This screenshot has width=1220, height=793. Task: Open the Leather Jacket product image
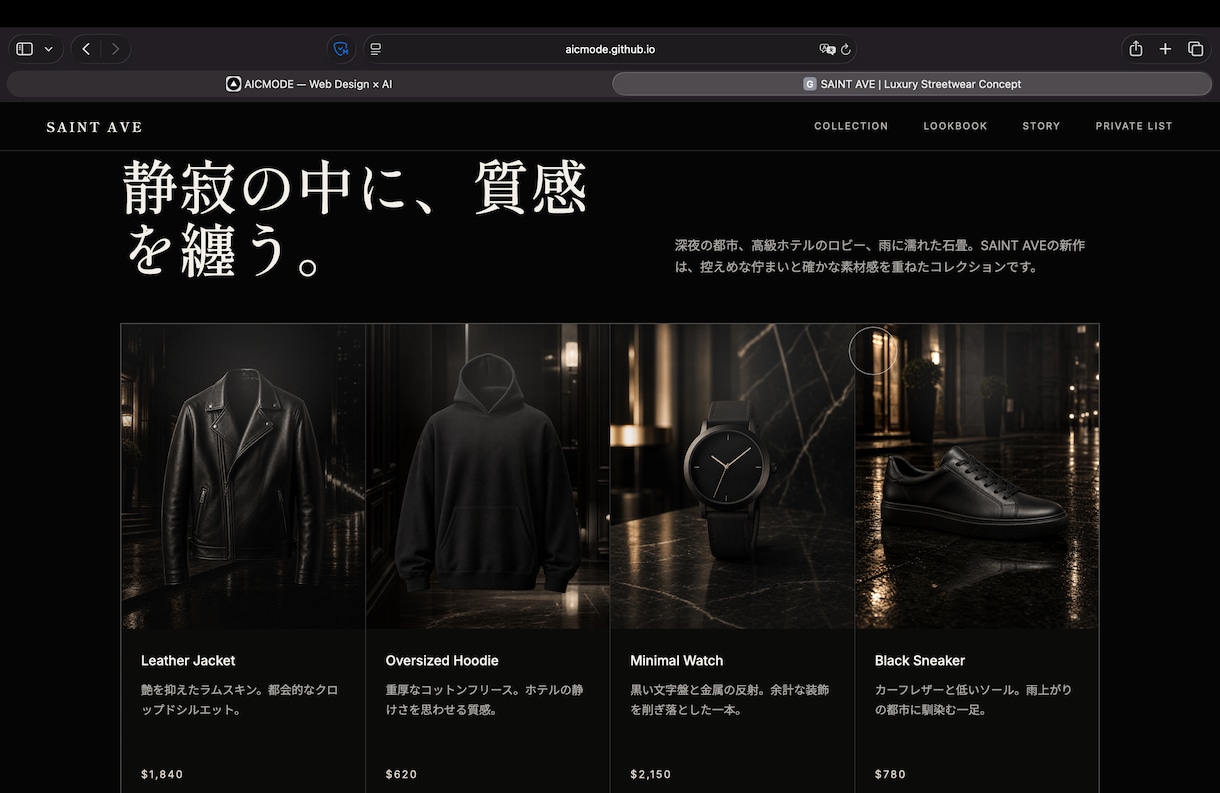pos(243,476)
